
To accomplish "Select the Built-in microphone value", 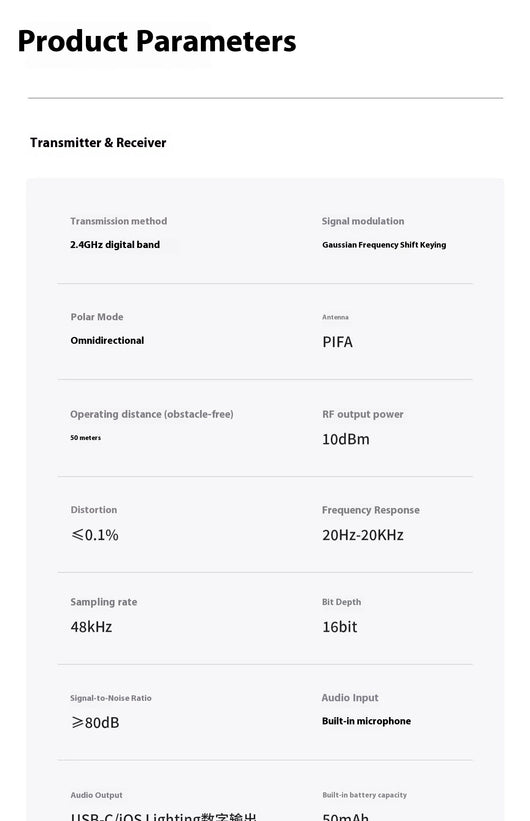I will point(366,721).
